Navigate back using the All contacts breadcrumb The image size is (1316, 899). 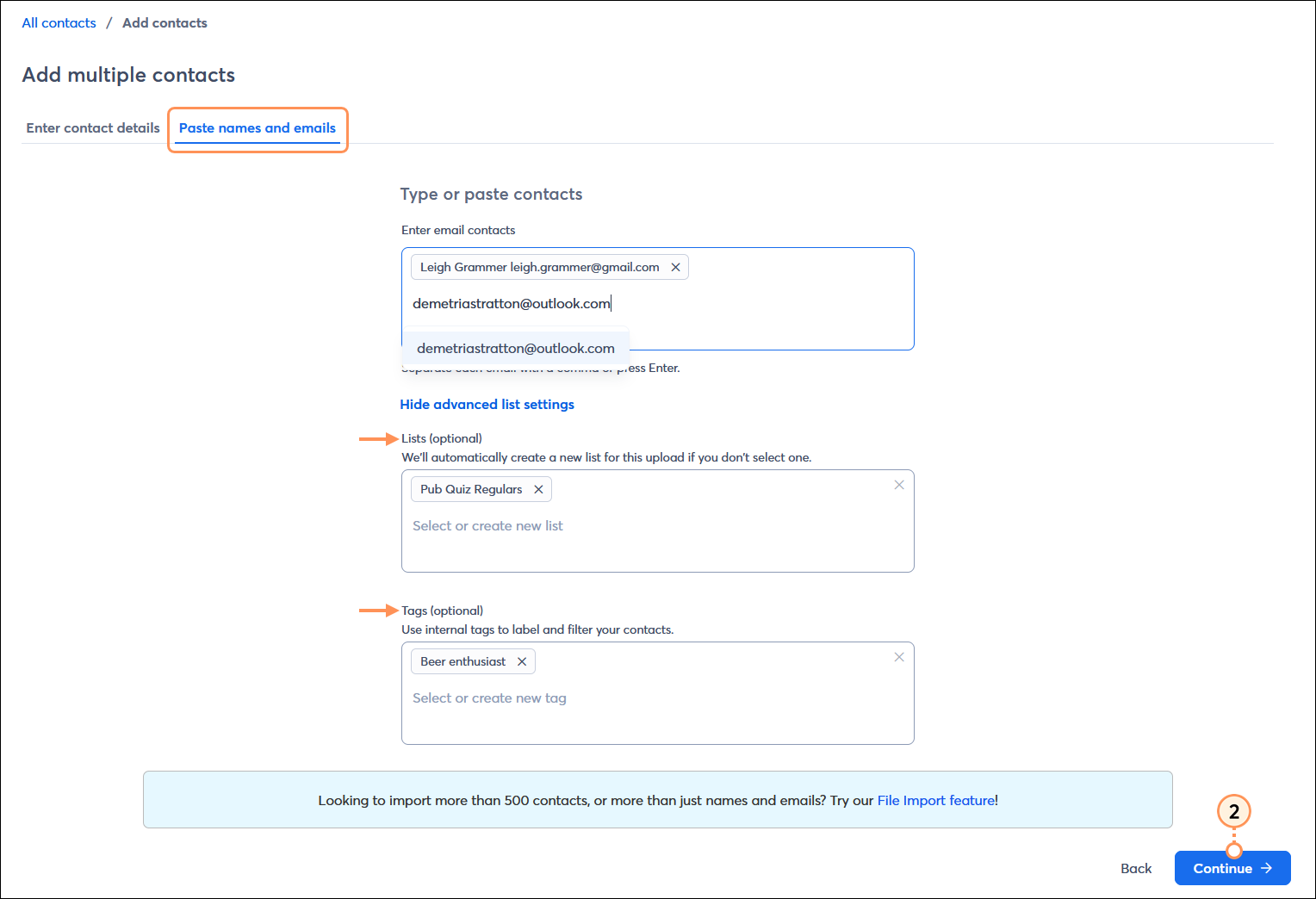pyautogui.click(x=59, y=22)
